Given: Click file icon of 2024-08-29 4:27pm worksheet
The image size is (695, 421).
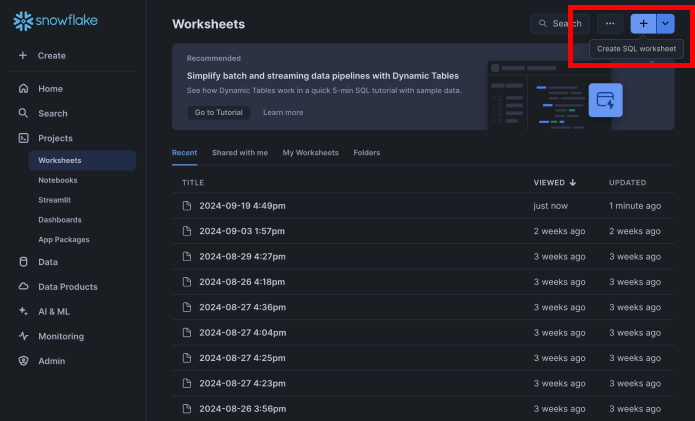Looking at the screenshot, I should pyautogui.click(x=187, y=256).
